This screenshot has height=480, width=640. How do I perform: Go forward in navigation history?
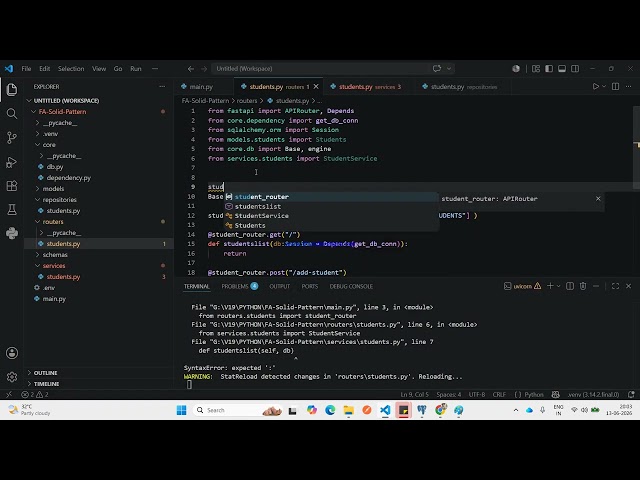point(204,69)
